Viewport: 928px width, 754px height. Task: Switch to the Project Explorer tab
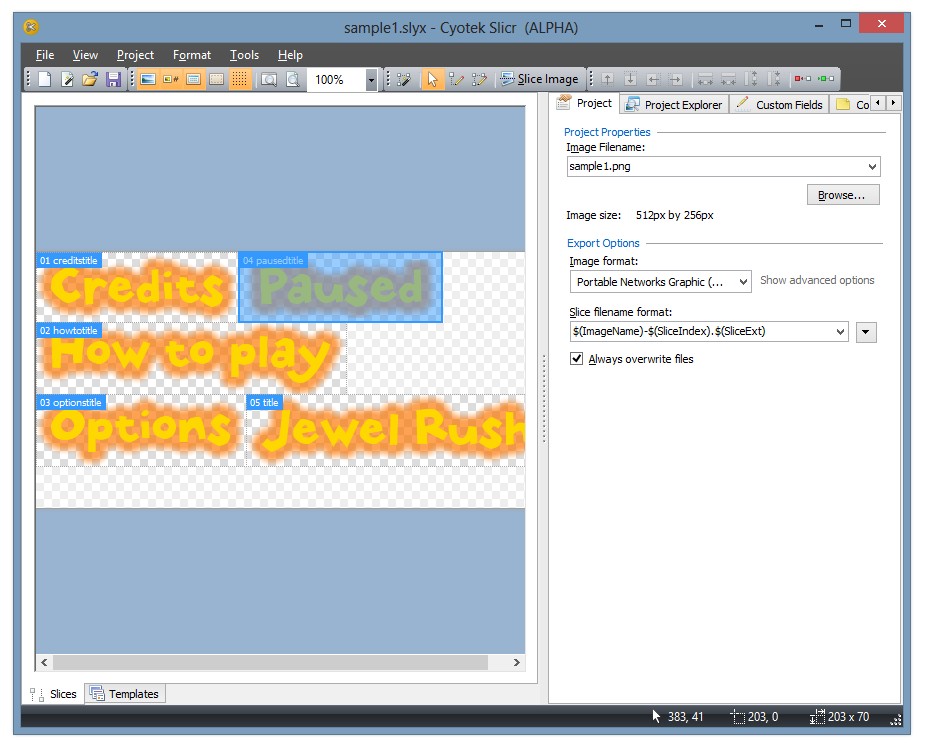pos(674,105)
